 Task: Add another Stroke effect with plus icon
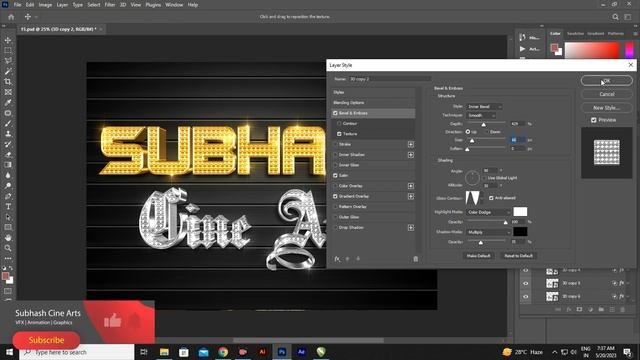411,144
